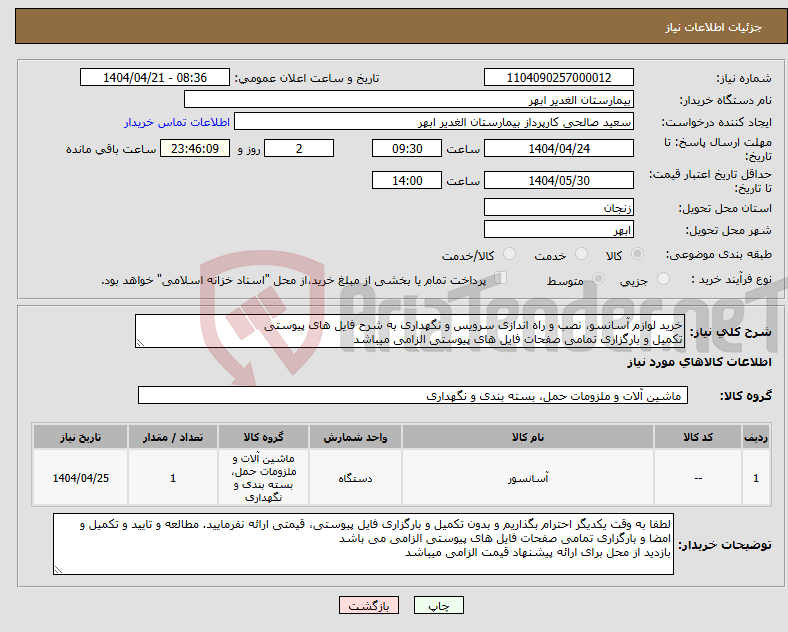Click the price validity date 1404/05/30
Image resolution: width=788 pixels, height=632 pixels.
[x=559, y=180]
